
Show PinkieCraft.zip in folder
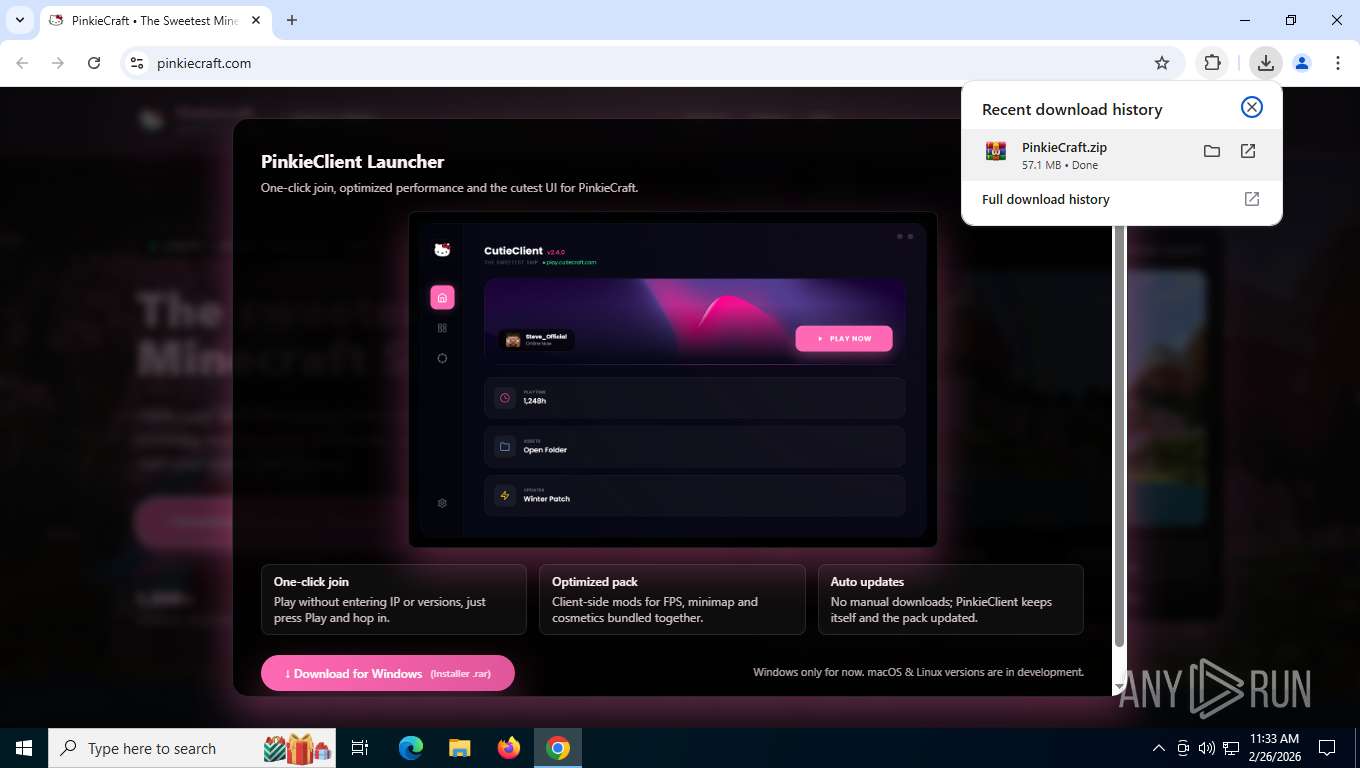pyautogui.click(x=1211, y=151)
